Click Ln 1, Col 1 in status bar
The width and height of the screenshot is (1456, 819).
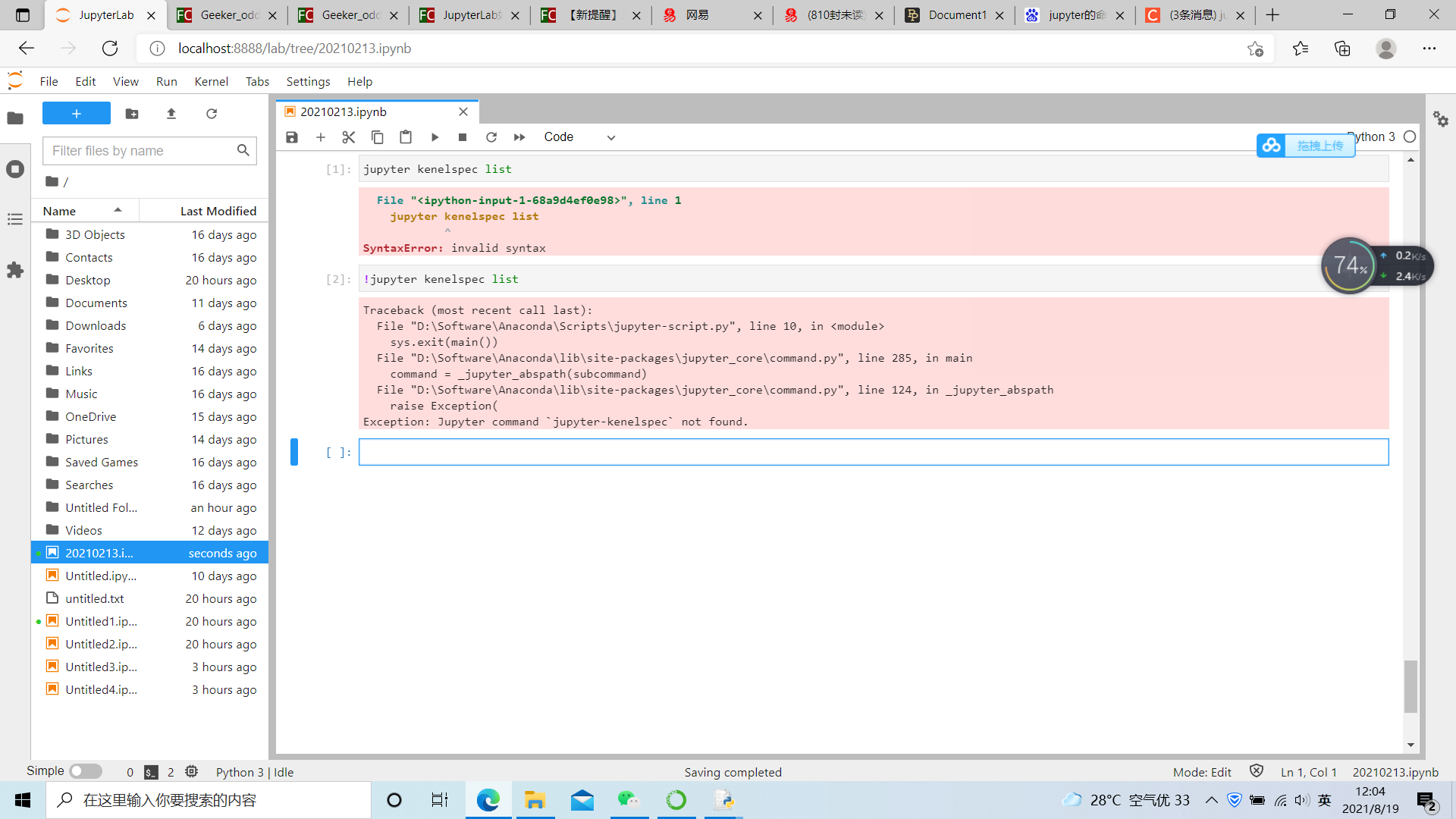(1309, 772)
